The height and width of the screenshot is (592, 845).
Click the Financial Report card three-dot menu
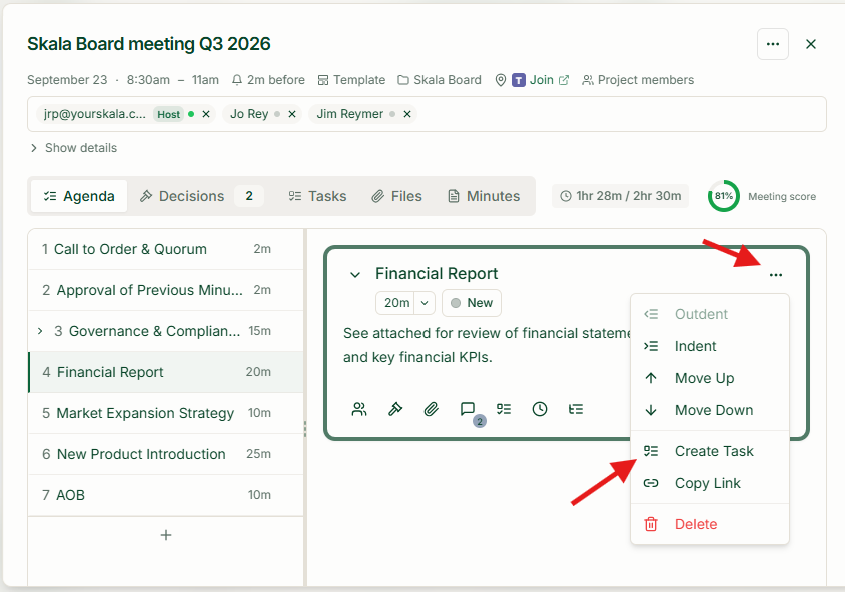pyautogui.click(x=775, y=275)
